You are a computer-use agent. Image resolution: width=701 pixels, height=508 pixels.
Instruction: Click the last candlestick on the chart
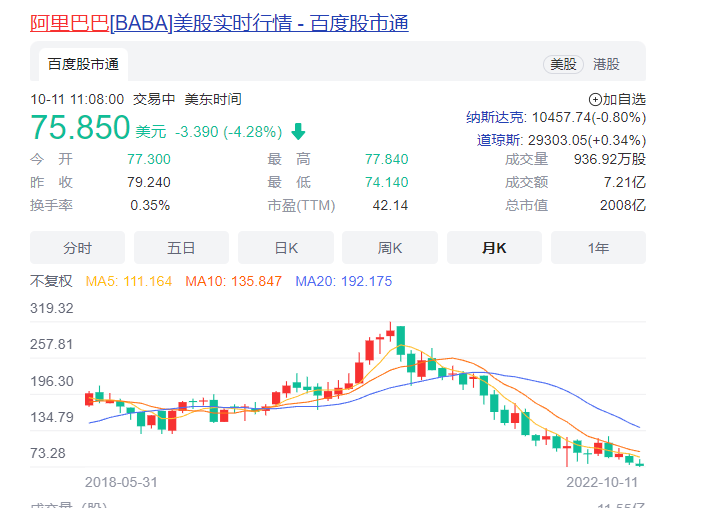coord(640,463)
